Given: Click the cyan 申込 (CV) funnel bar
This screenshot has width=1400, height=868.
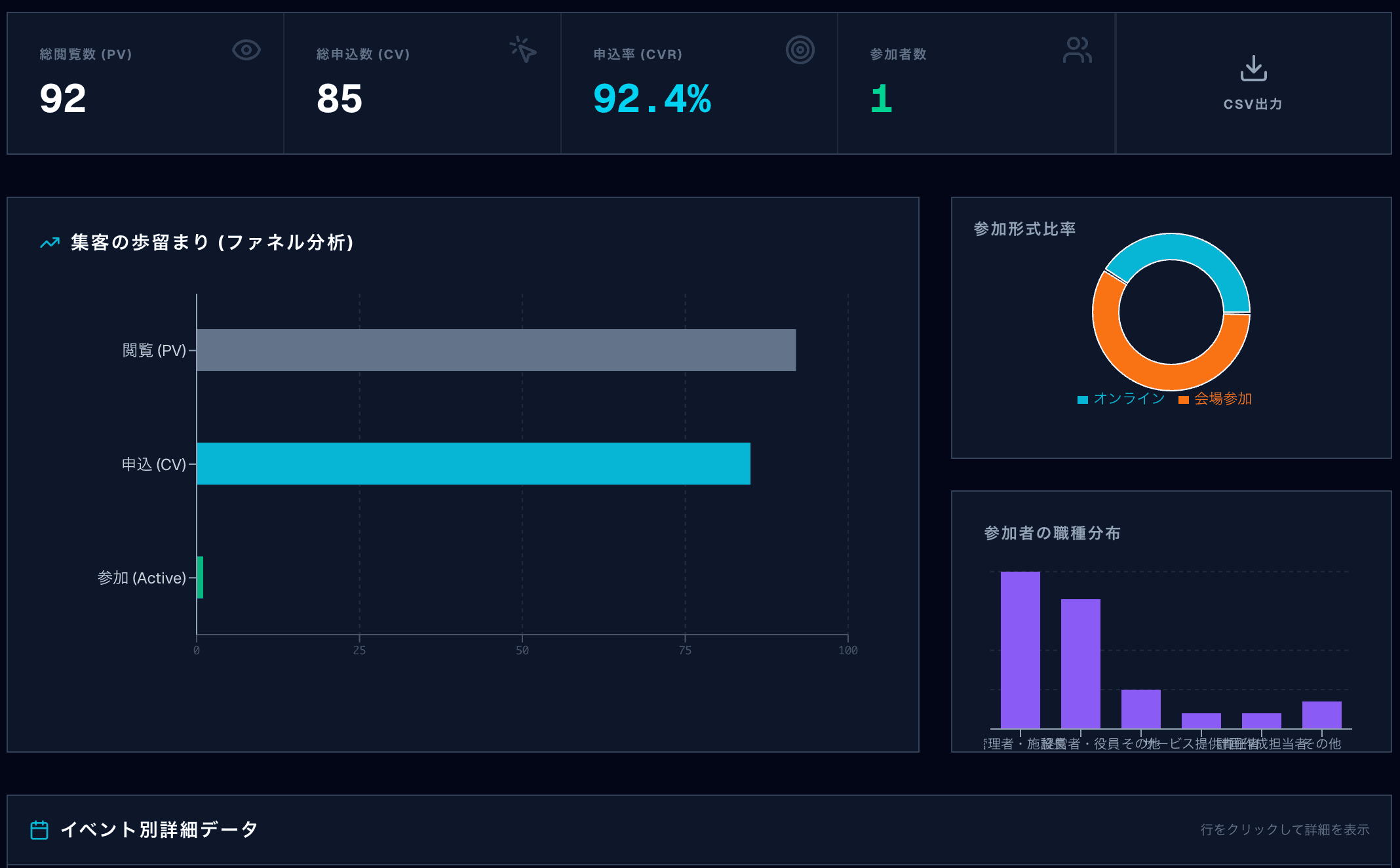Looking at the screenshot, I should coord(473,464).
